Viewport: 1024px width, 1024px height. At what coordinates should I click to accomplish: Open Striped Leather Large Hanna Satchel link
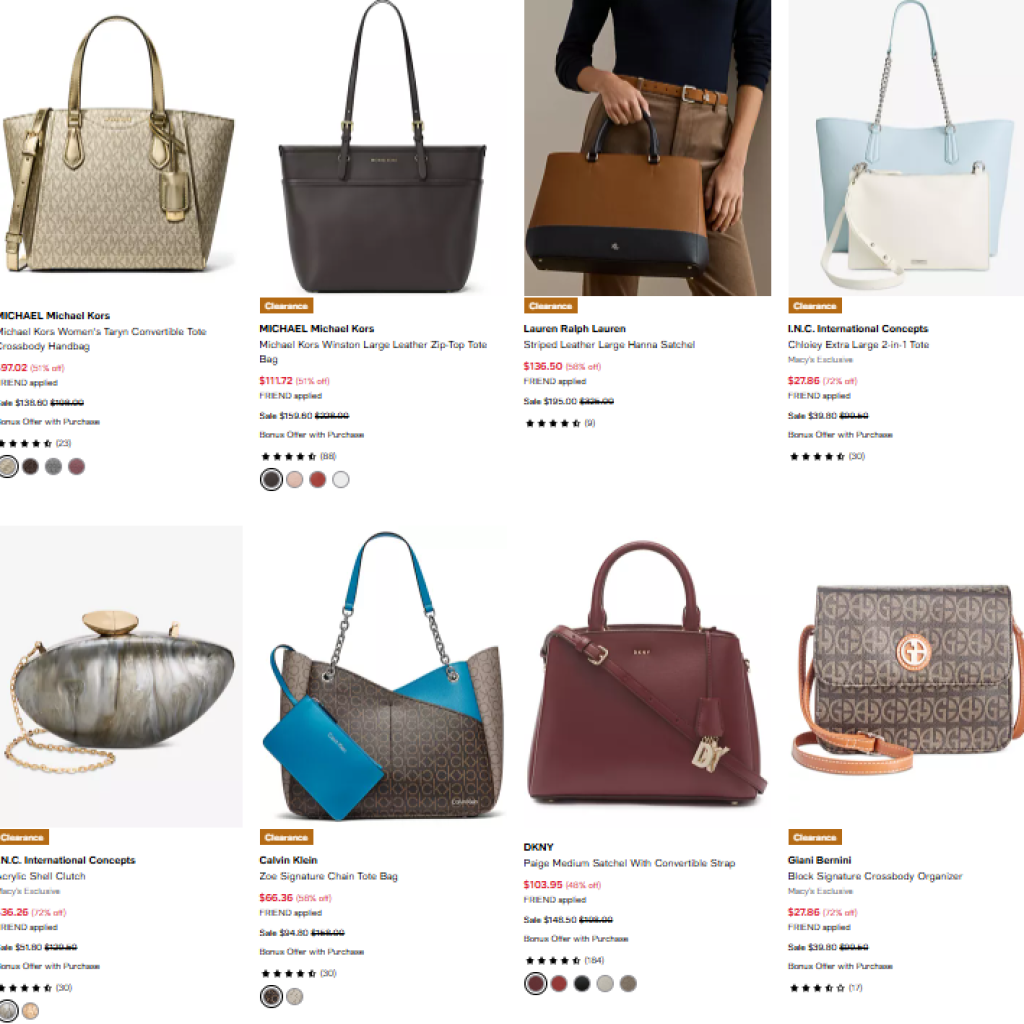pos(609,345)
